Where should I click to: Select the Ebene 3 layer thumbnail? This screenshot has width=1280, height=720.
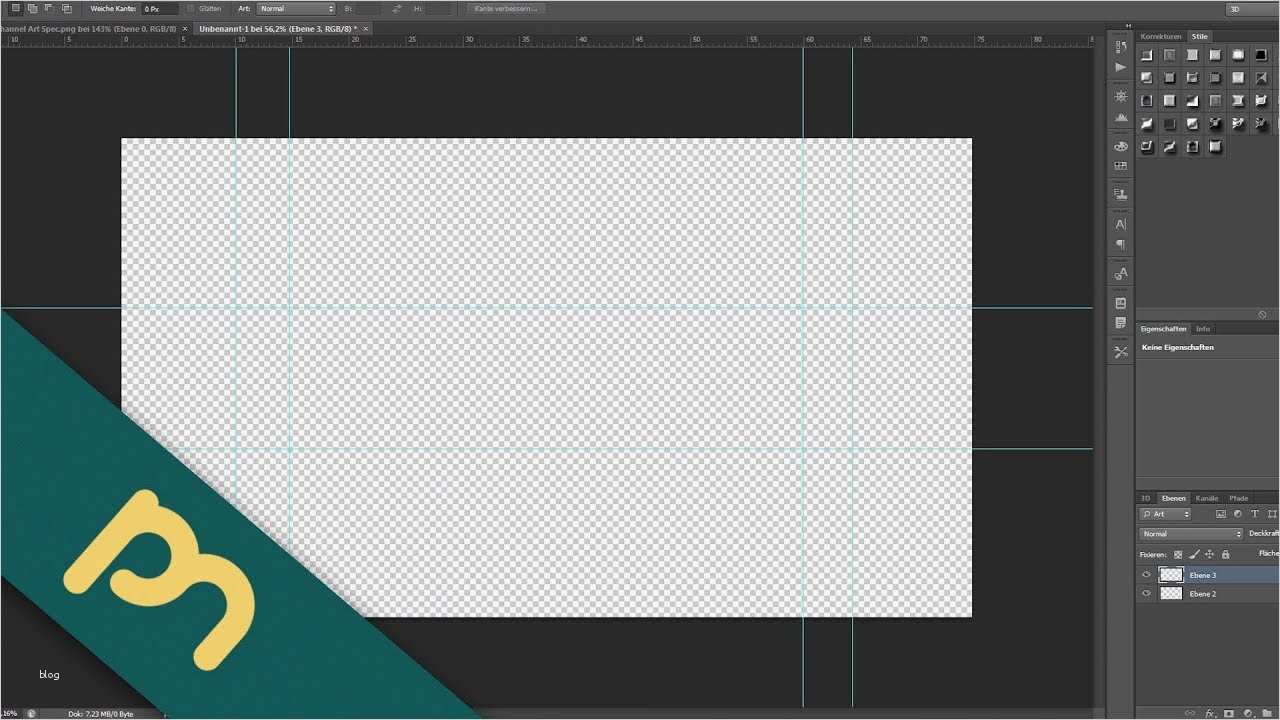click(1171, 575)
